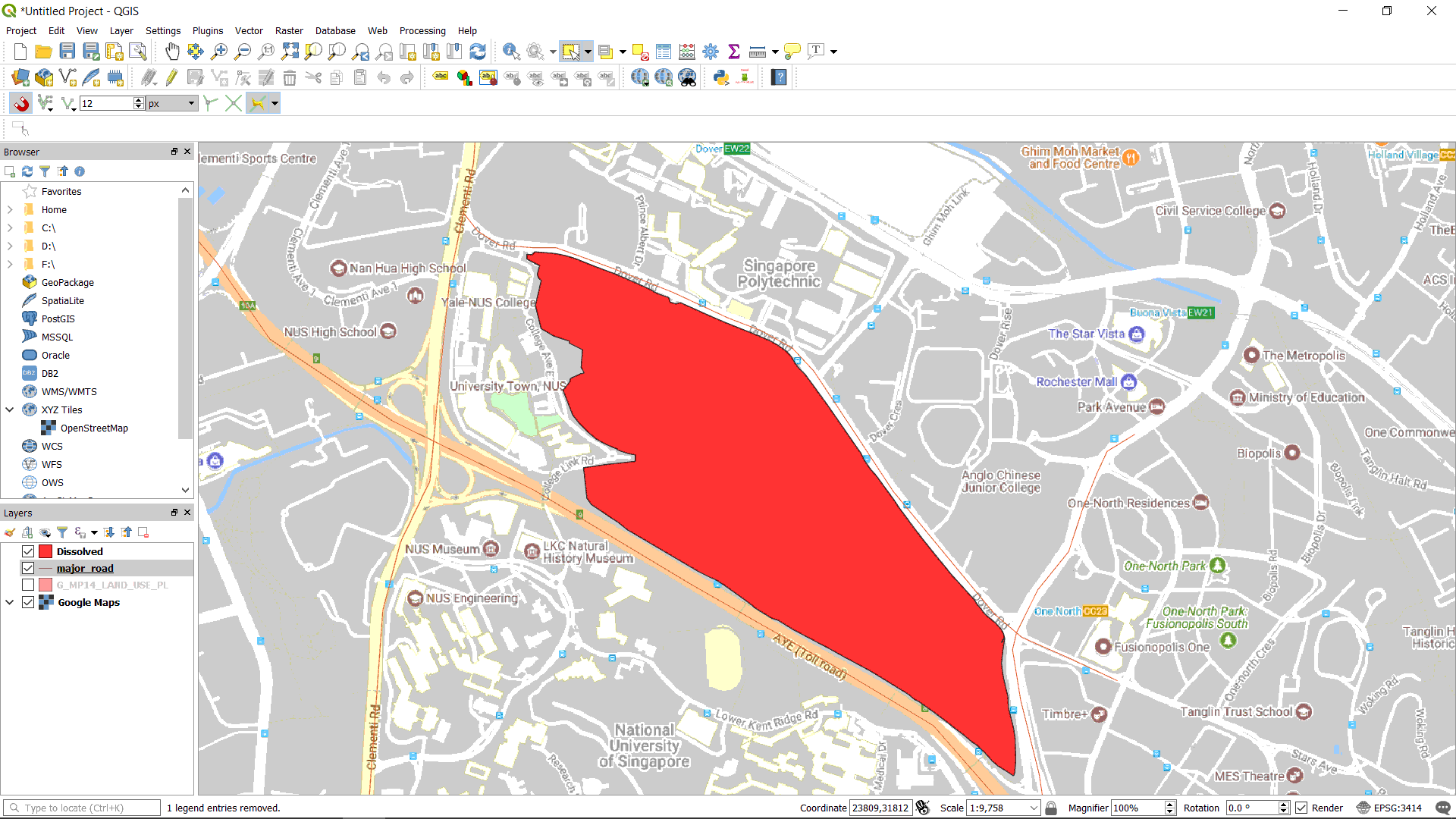Select the Pan Map hand tool
Screen dimensions: 1456x819
(x=172, y=52)
